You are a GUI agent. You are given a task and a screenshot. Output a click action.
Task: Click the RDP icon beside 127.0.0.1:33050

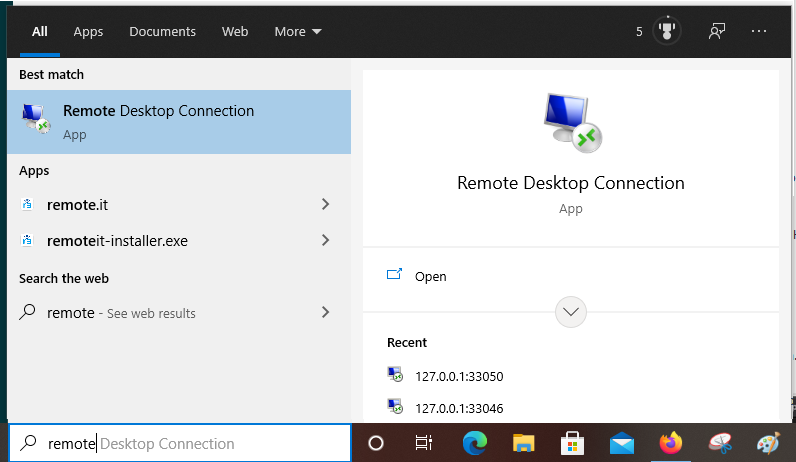(x=395, y=374)
